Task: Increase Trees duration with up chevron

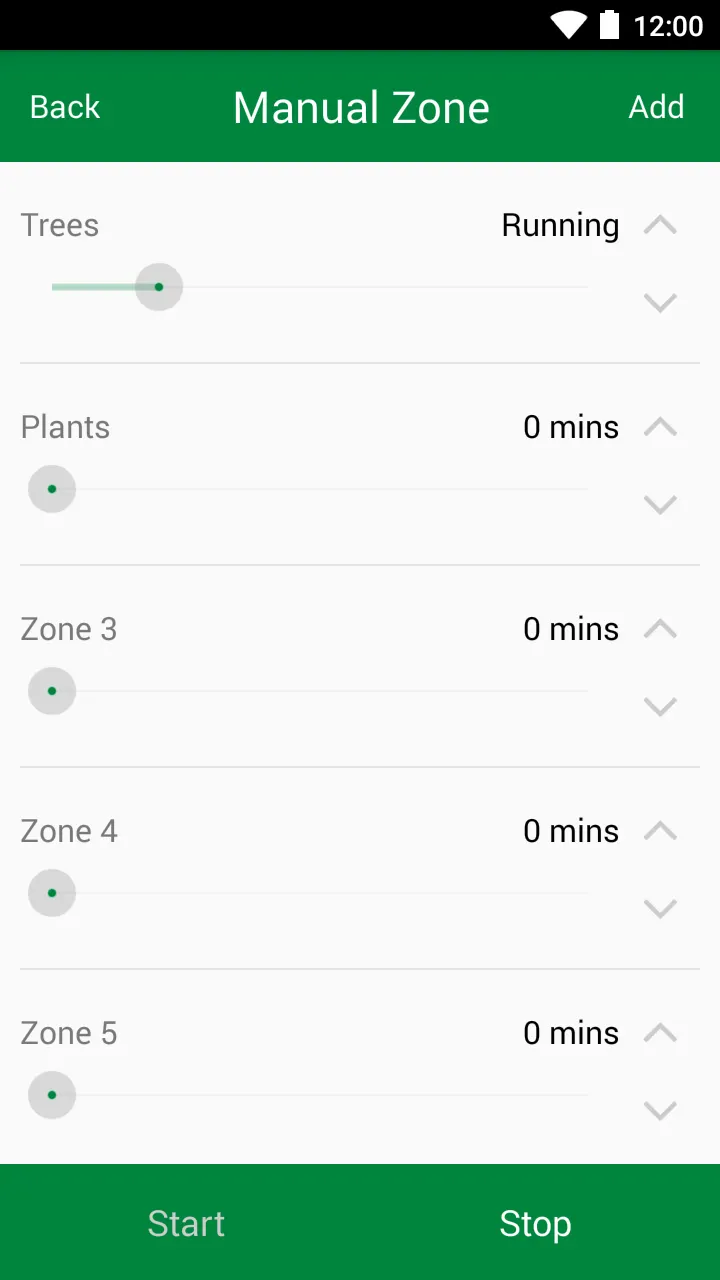Action: (x=660, y=225)
